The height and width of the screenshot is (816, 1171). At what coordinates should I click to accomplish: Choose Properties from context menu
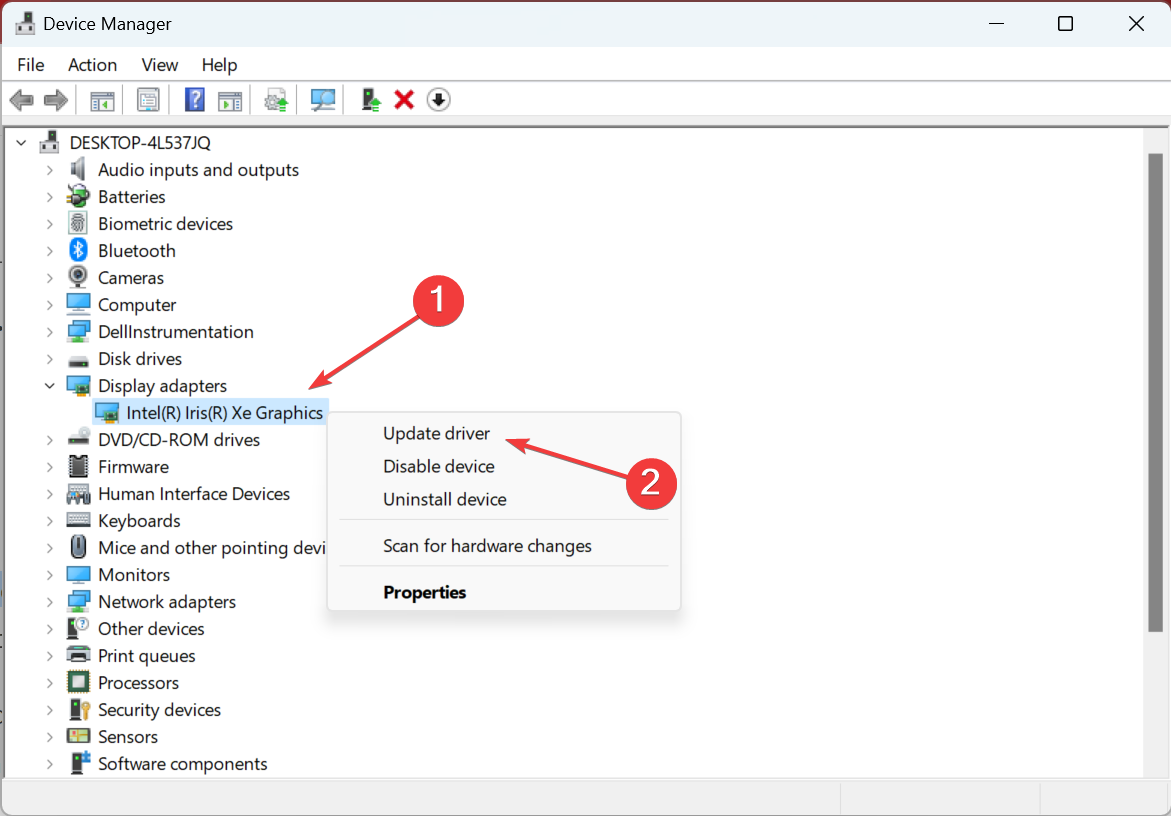coord(424,592)
